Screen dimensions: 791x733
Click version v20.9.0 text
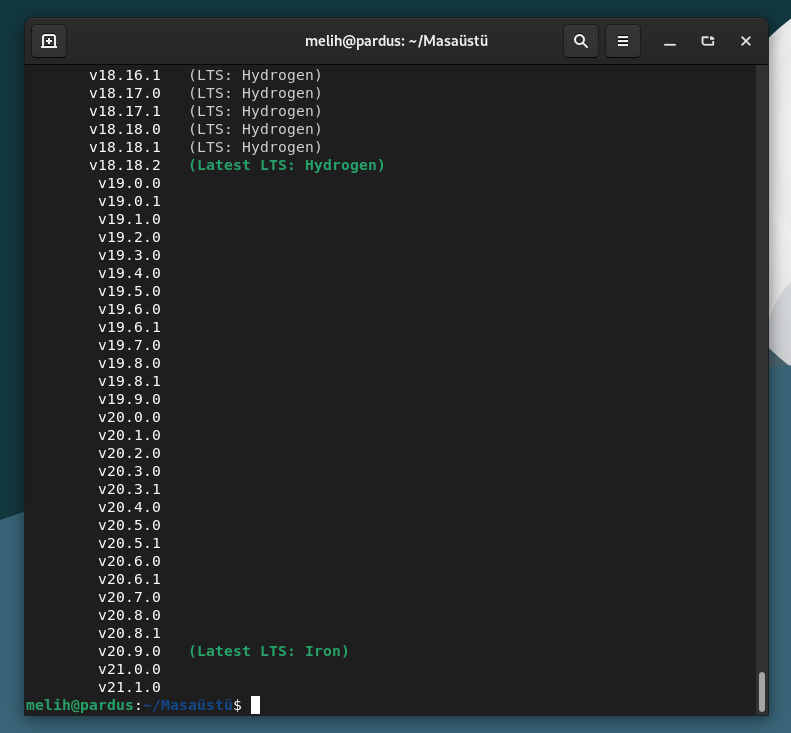[130, 651]
